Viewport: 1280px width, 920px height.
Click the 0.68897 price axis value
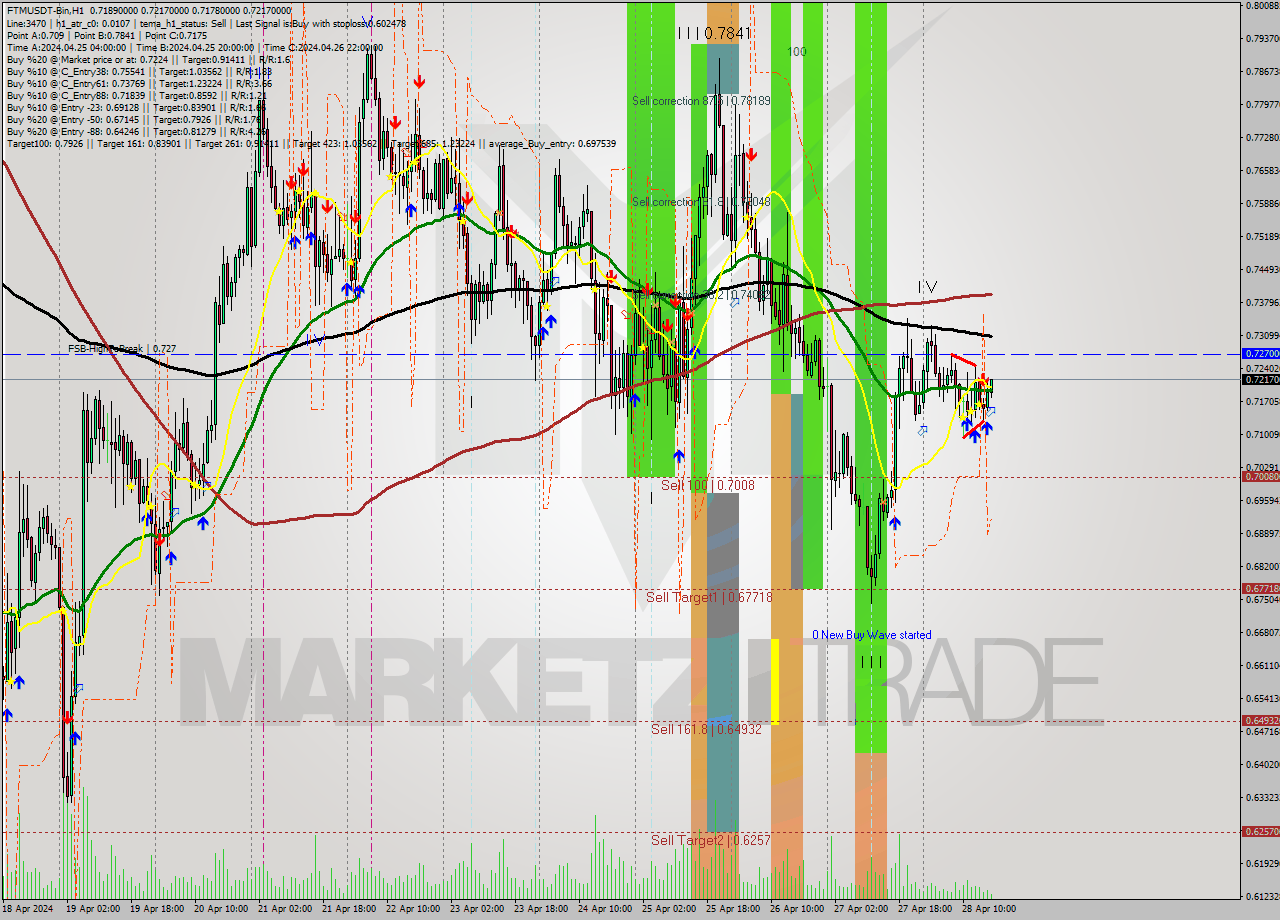[x=1262, y=533]
